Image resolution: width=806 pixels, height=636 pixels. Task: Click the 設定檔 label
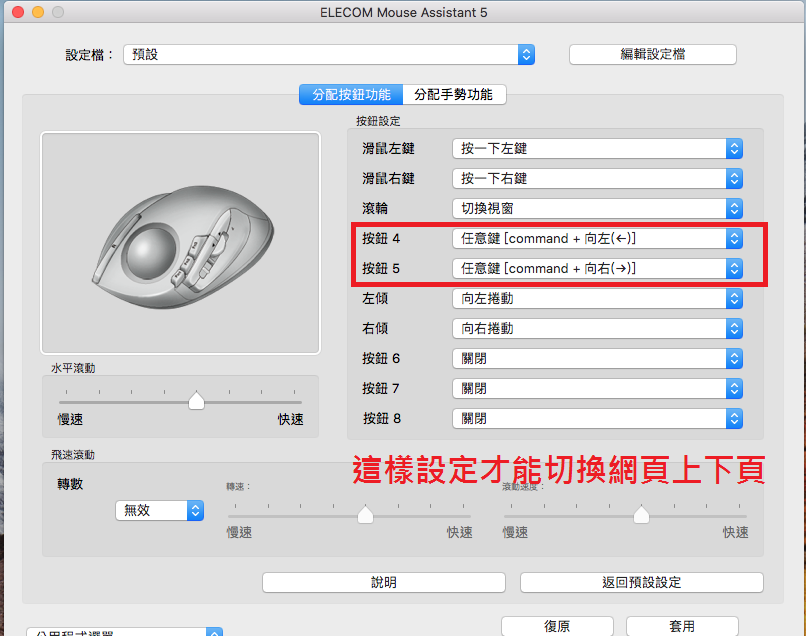(89, 55)
